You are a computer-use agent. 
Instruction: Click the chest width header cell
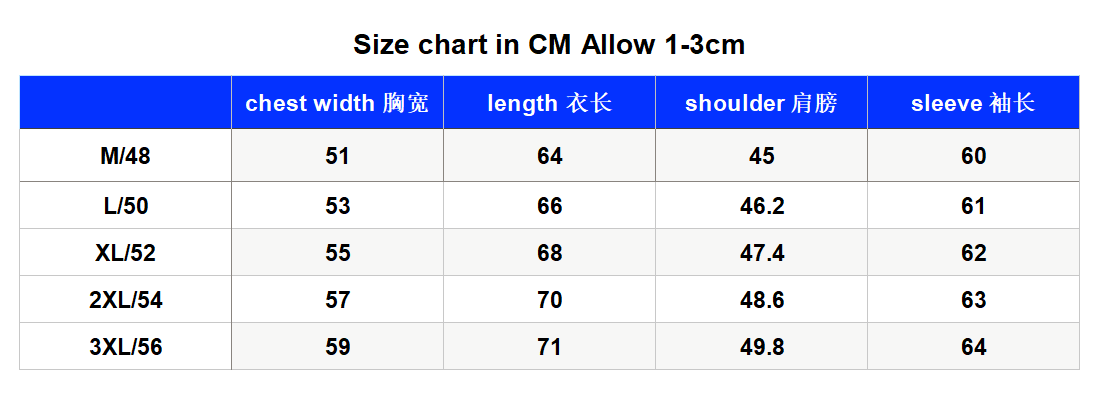coord(338,103)
